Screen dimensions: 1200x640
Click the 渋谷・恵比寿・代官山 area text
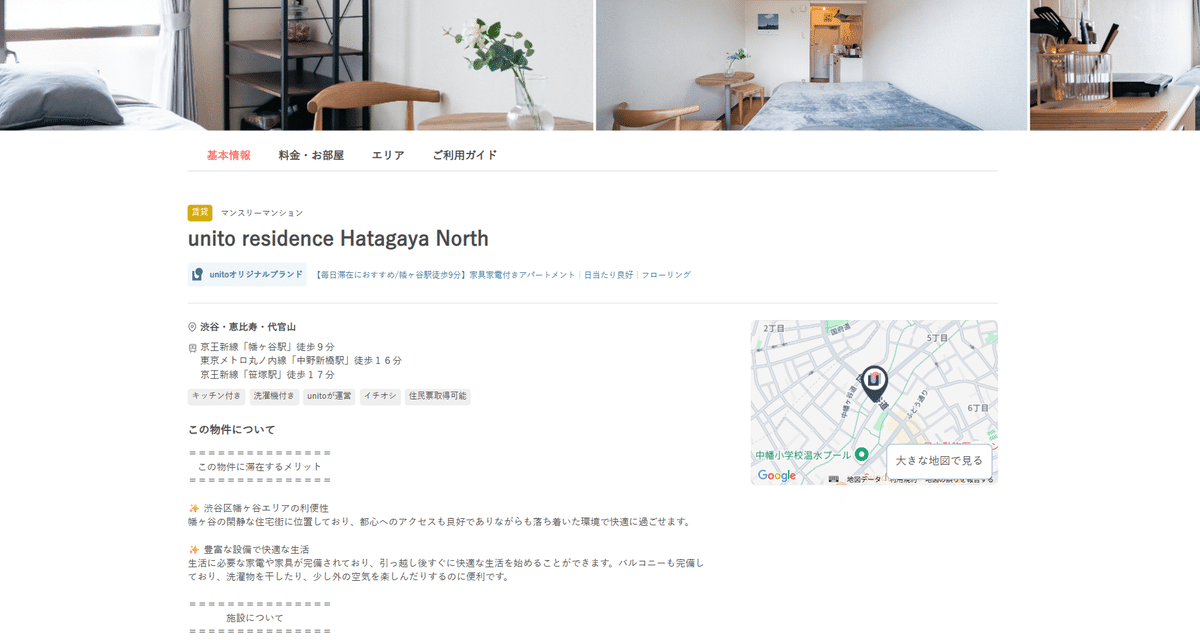coord(248,327)
